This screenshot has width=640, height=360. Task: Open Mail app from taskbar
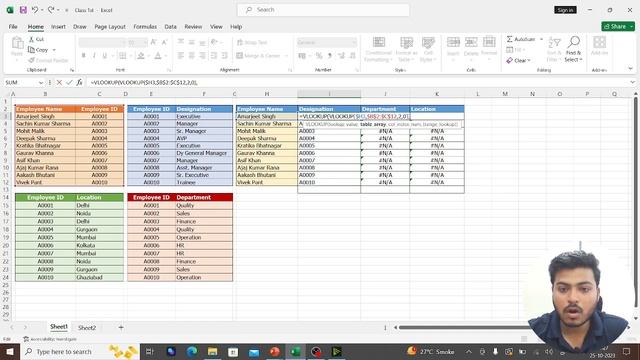point(254,351)
